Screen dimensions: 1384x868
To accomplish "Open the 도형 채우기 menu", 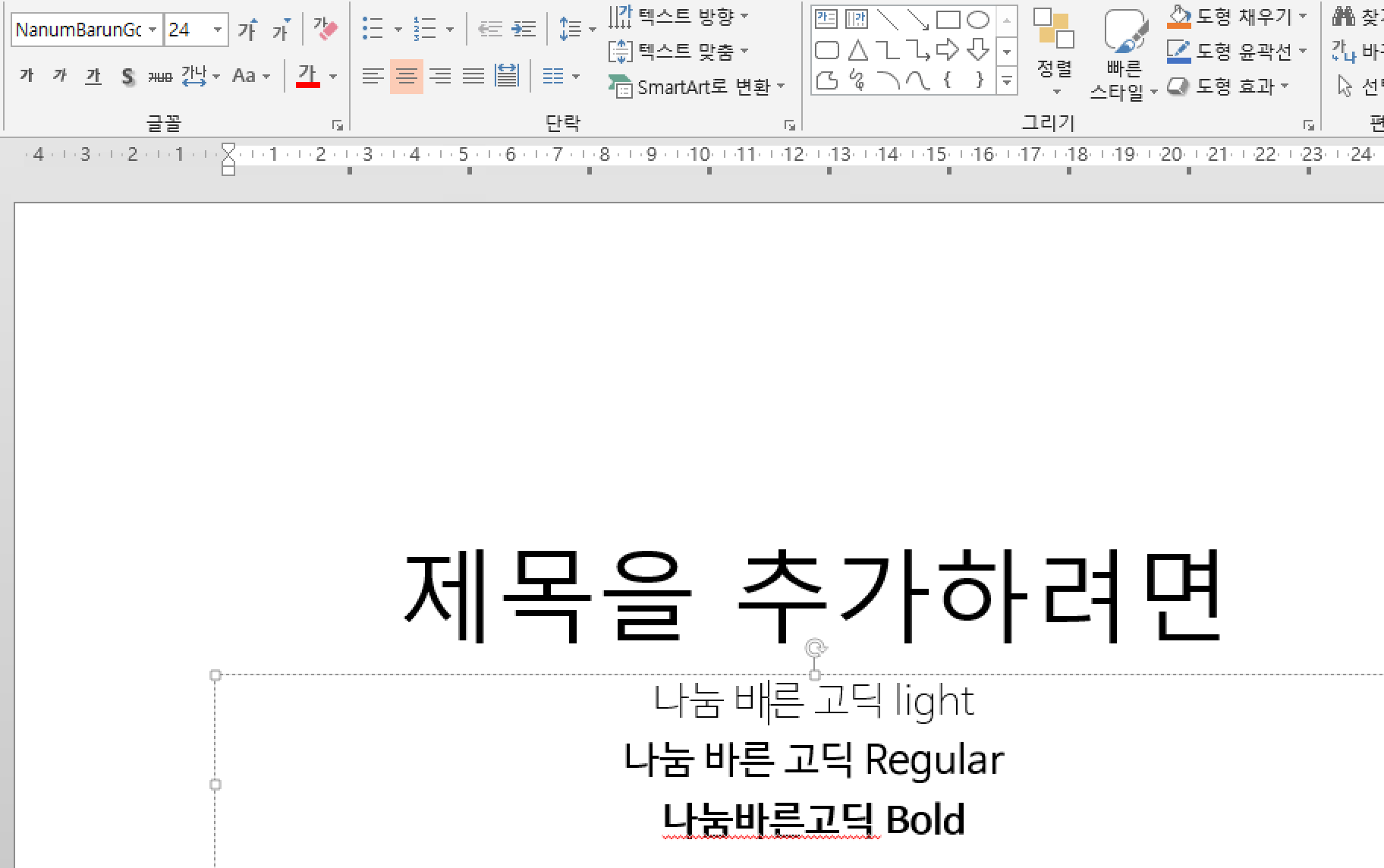I will pyautogui.click(x=1238, y=15).
